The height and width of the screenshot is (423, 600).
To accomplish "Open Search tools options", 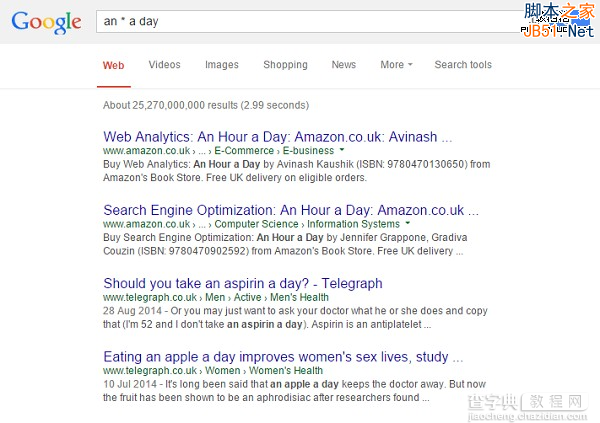I will pyautogui.click(x=463, y=65).
